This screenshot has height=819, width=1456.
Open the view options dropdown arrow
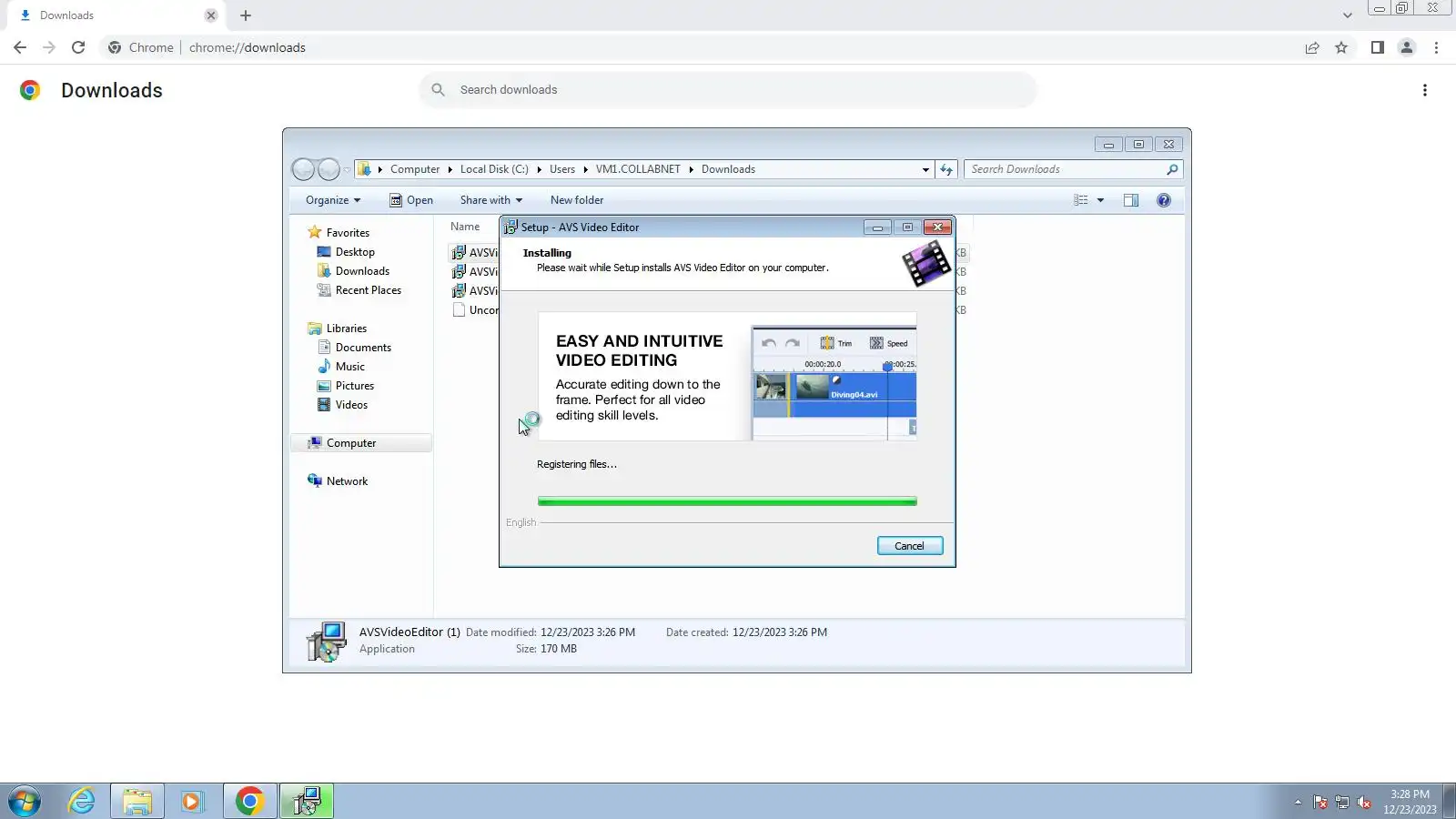tap(1100, 200)
